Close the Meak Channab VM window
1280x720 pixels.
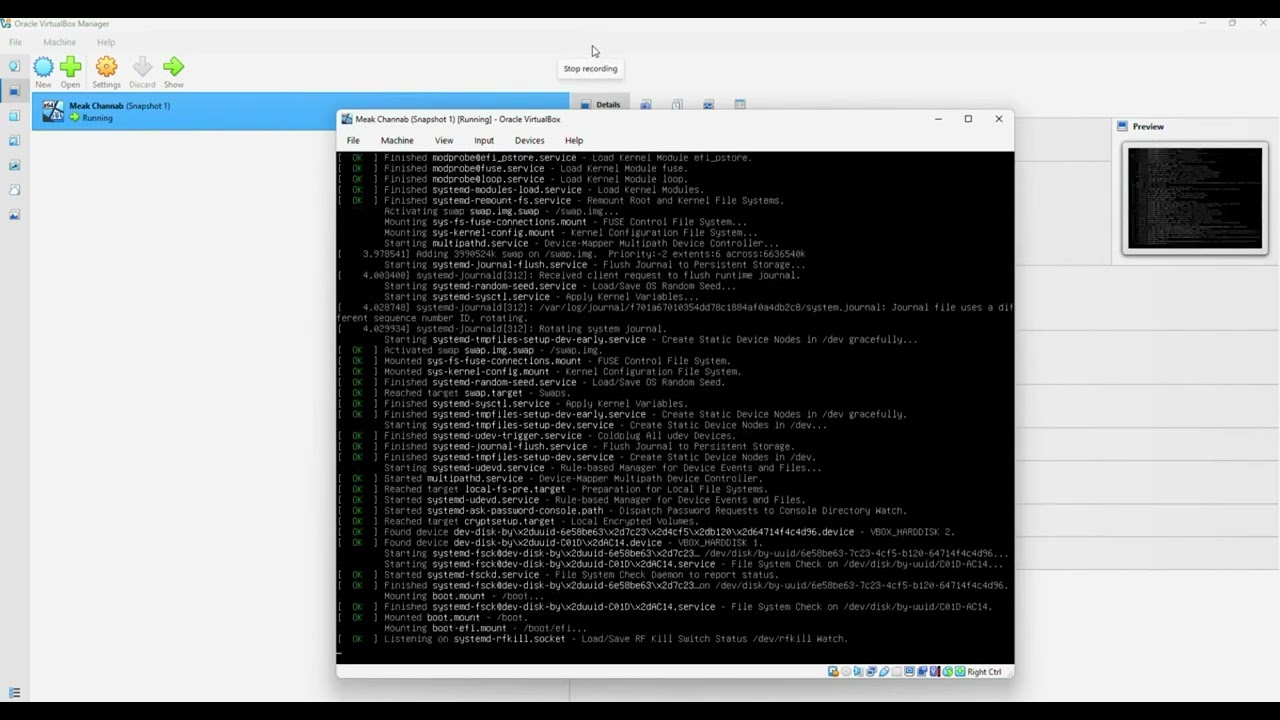[998, 119]
